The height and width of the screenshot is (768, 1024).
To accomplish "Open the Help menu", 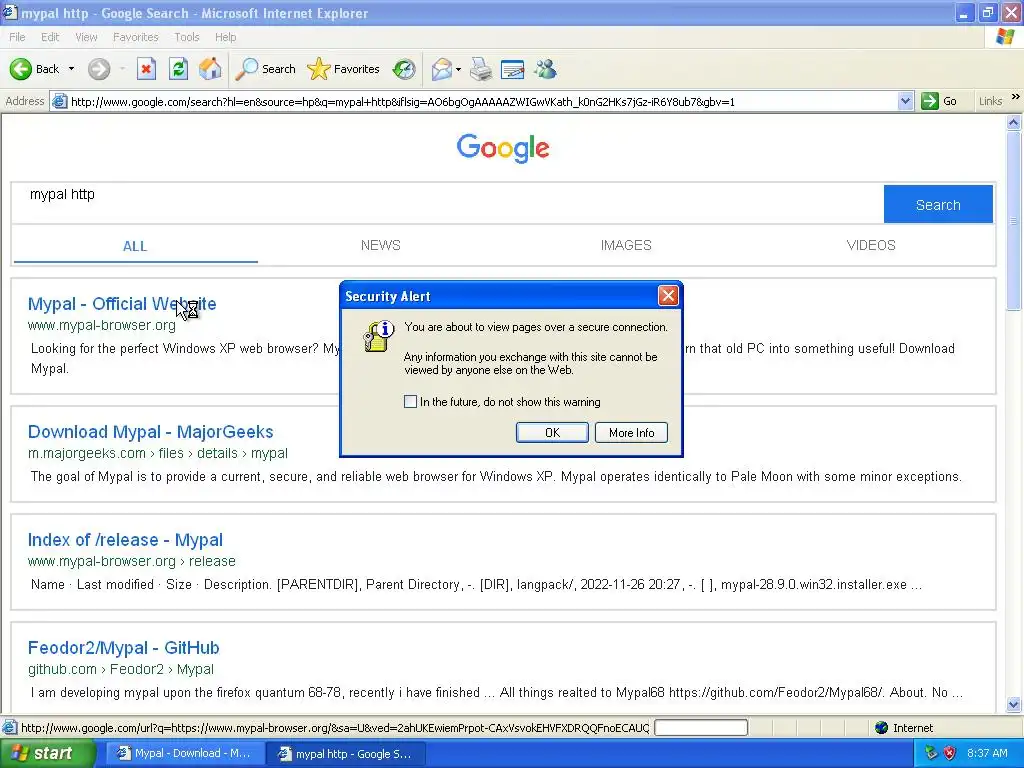I will 225,37.
